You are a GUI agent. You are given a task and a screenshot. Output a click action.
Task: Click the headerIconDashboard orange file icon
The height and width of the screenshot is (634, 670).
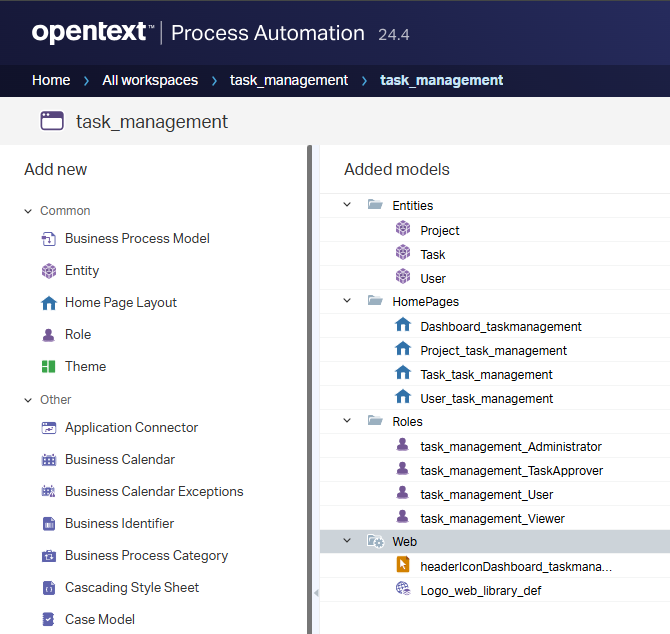click(403, 566)
